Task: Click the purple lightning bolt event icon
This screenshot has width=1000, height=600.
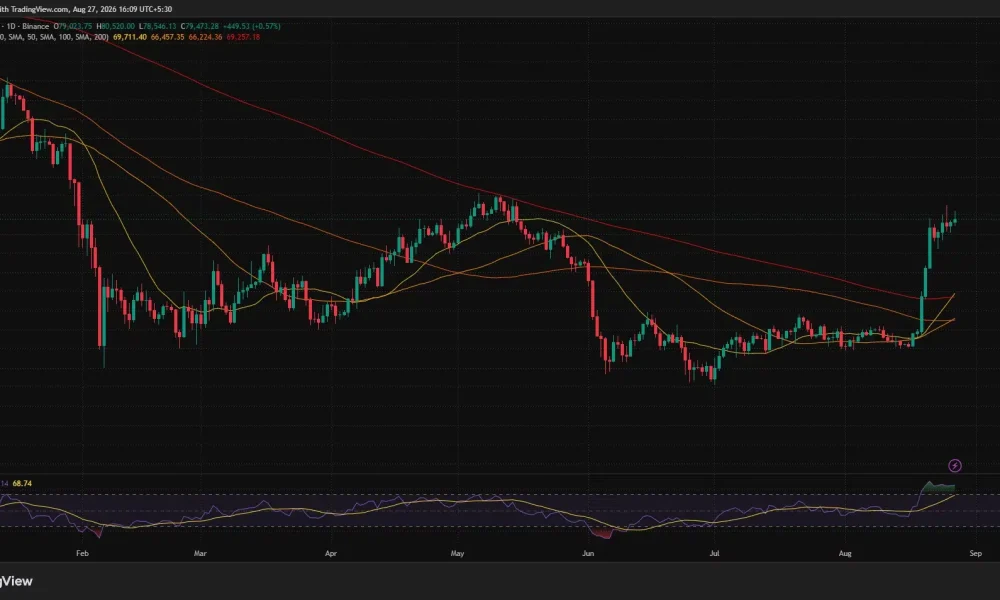Action: pyautogui.click(x=955, y=465)
